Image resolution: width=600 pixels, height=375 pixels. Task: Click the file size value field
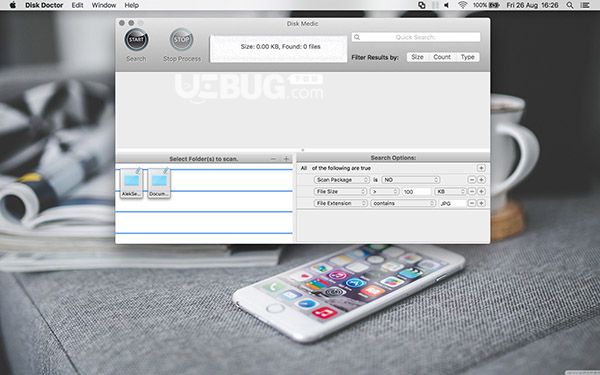coord(416,191)
